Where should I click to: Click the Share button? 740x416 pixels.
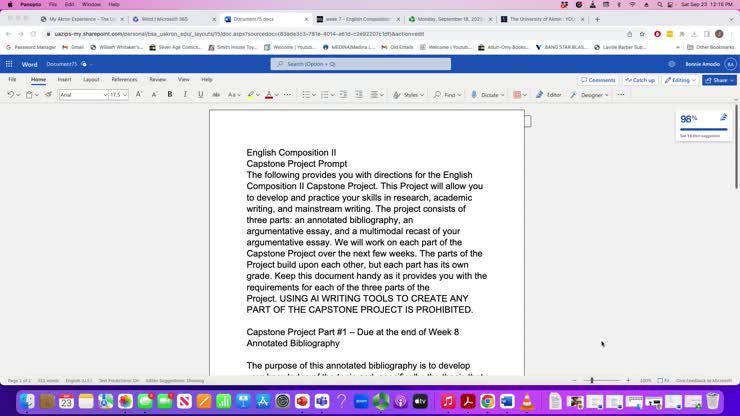(717, 80)
